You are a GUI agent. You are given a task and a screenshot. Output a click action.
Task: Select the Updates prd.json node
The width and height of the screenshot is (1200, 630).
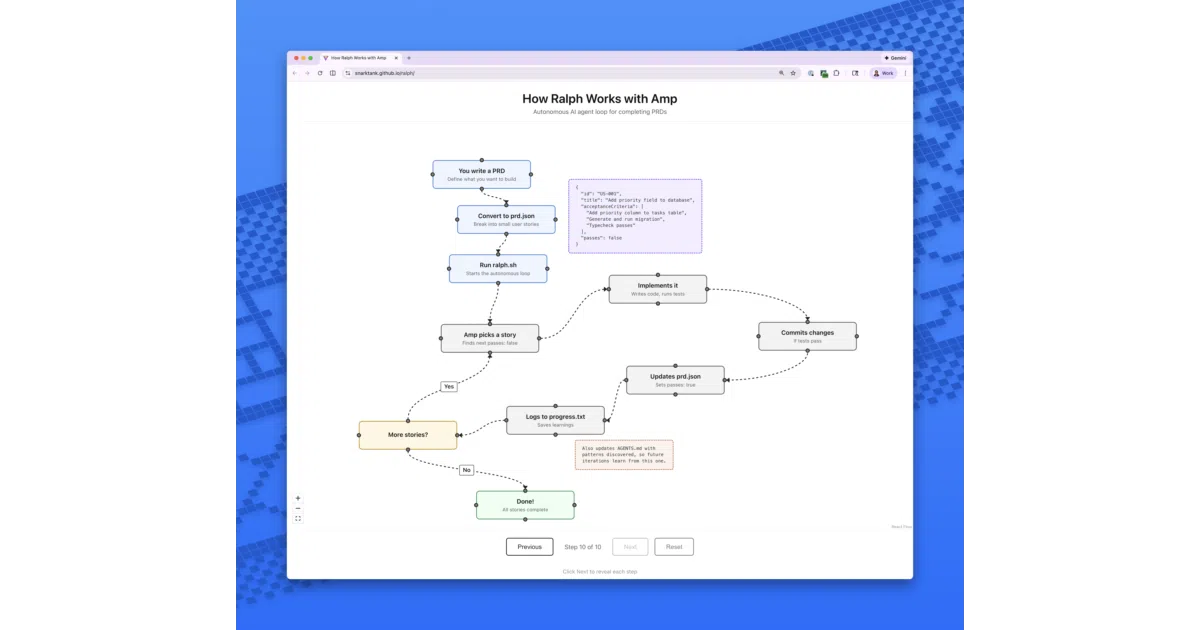coord(676,380)
